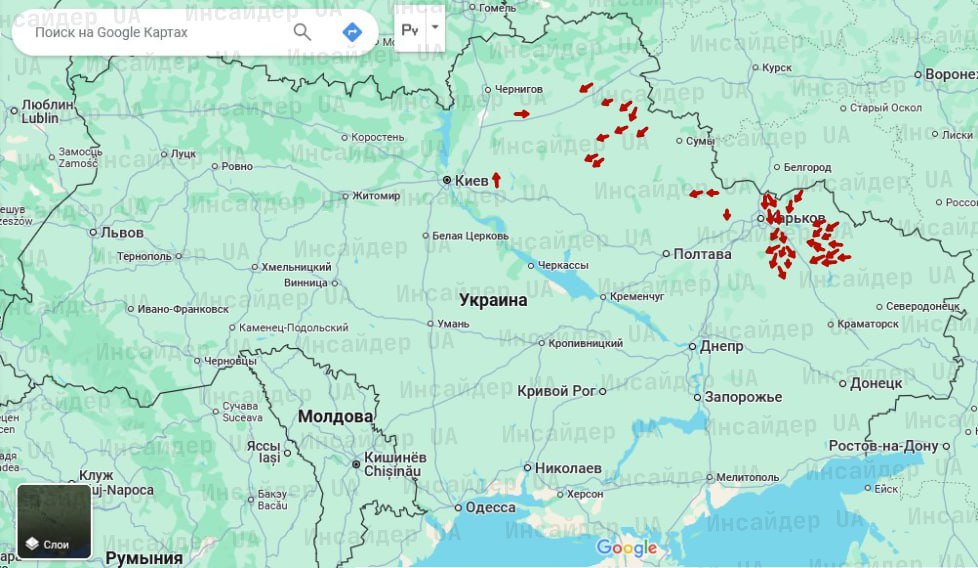Viewport: 978px width, 568px height.
Task: Click the Молдова country label
Action: pos(335,416)
